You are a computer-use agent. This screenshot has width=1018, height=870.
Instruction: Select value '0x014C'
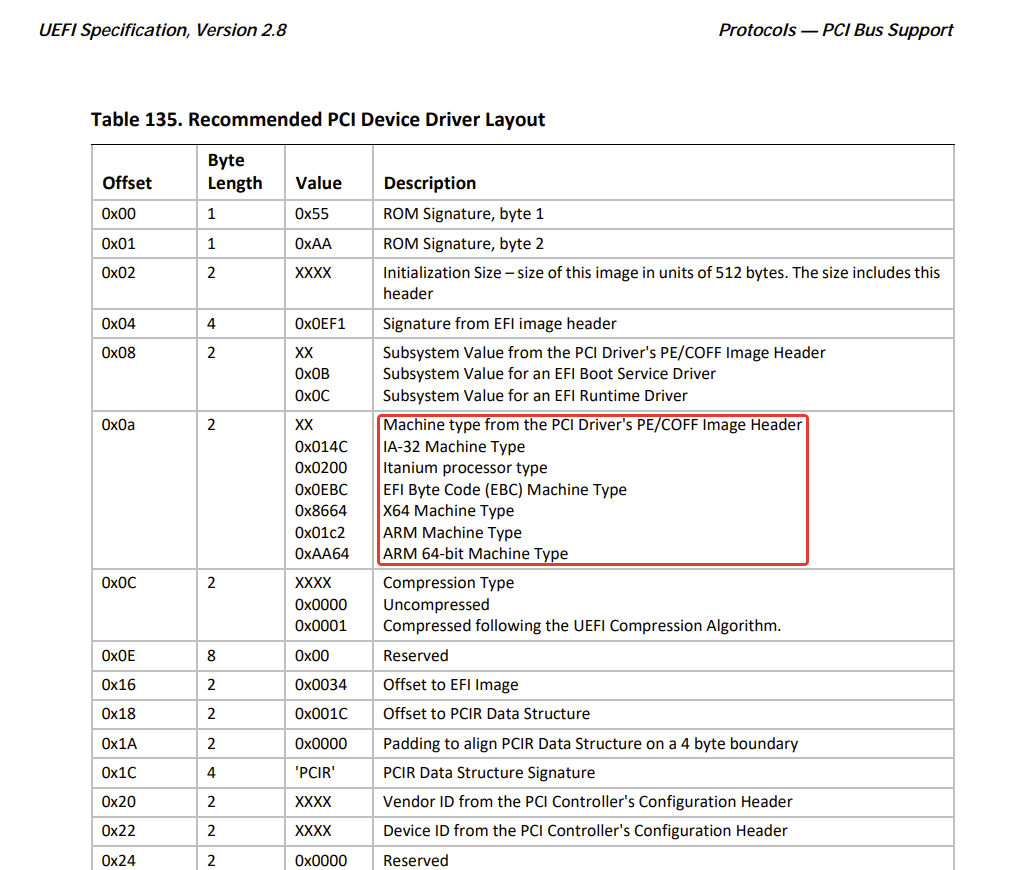click(x=321, y=447)
